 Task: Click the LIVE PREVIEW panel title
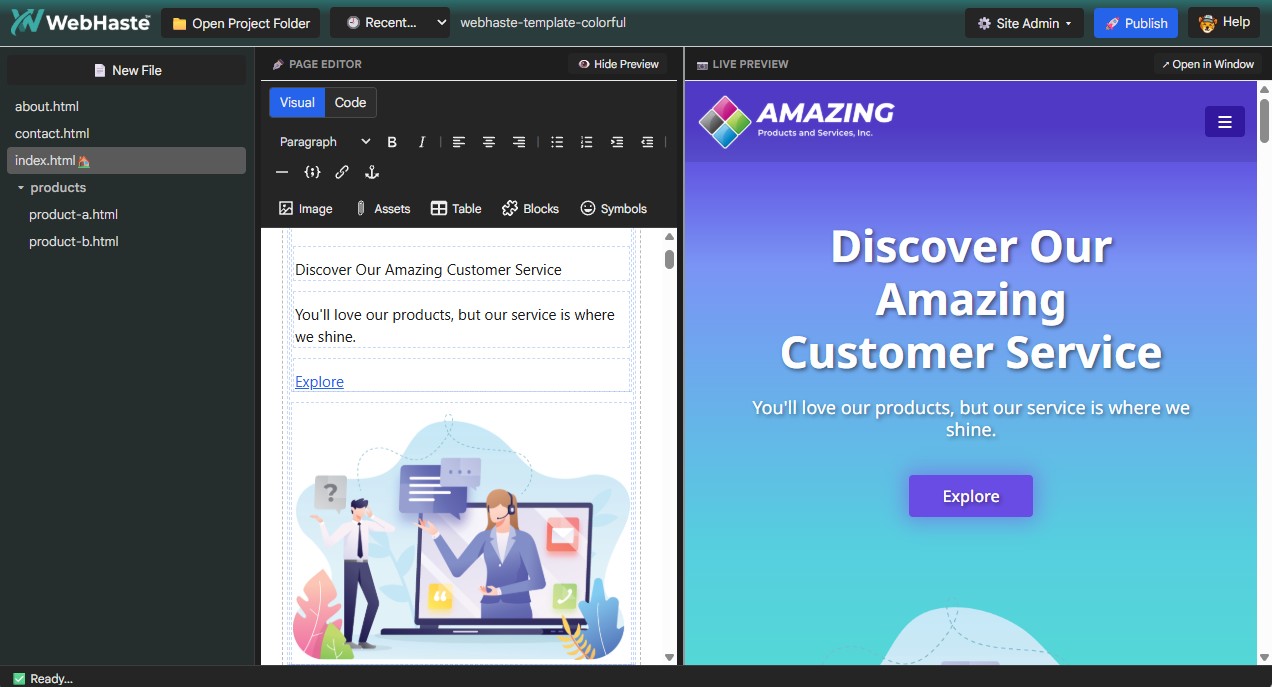tap(750, 64)
